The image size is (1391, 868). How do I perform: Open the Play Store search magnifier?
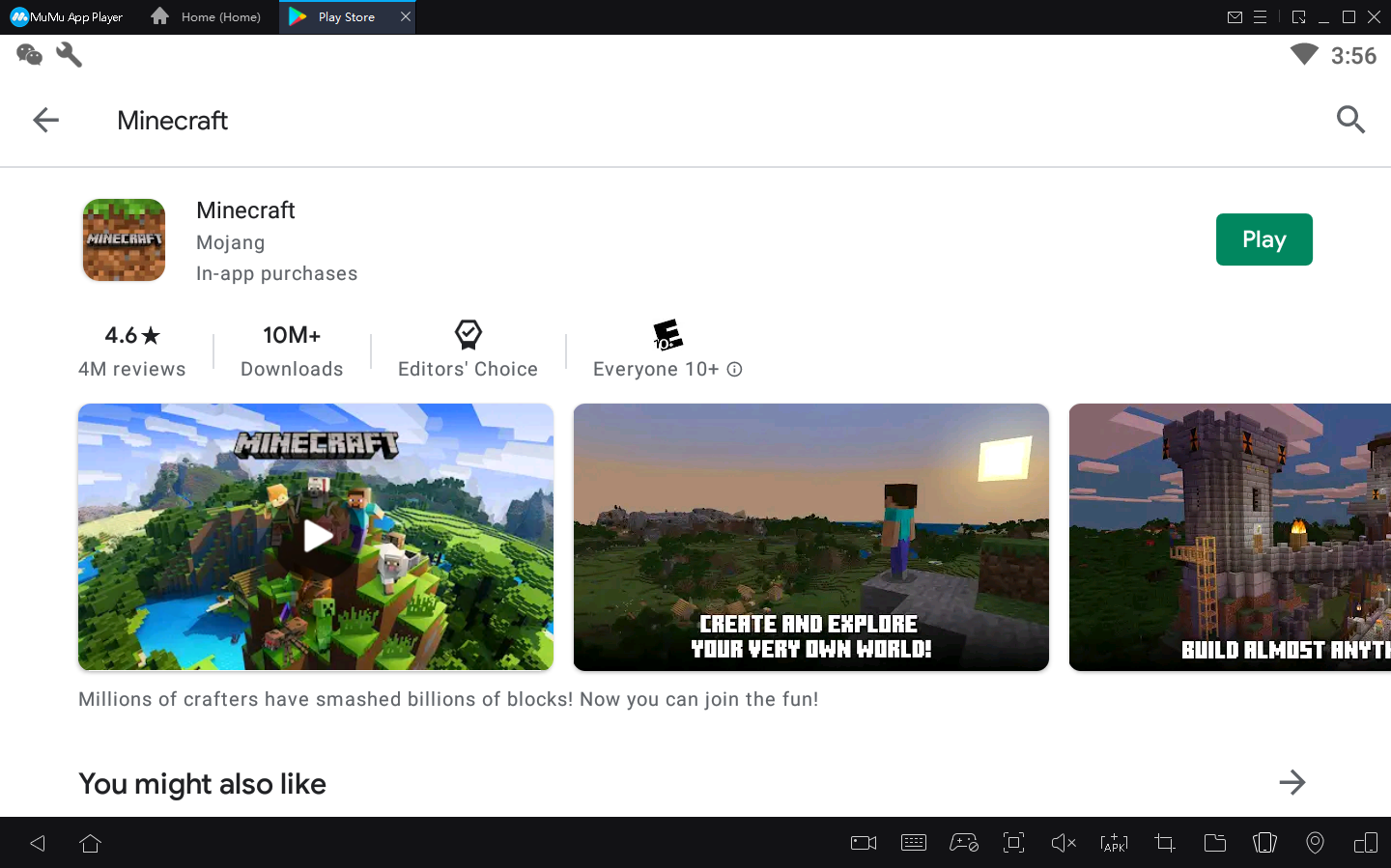pos(1350,120)
